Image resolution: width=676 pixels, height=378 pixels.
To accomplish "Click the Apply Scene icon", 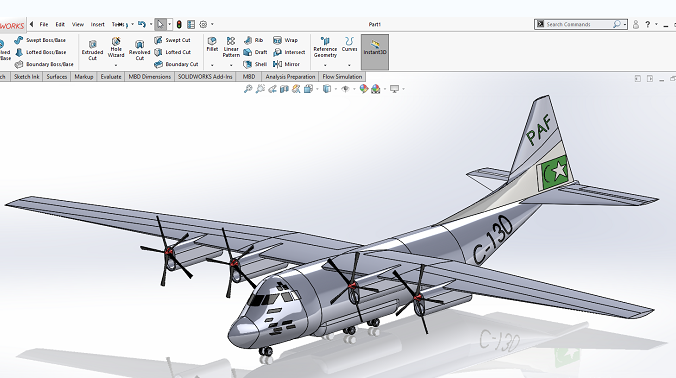I will (376, 89).
